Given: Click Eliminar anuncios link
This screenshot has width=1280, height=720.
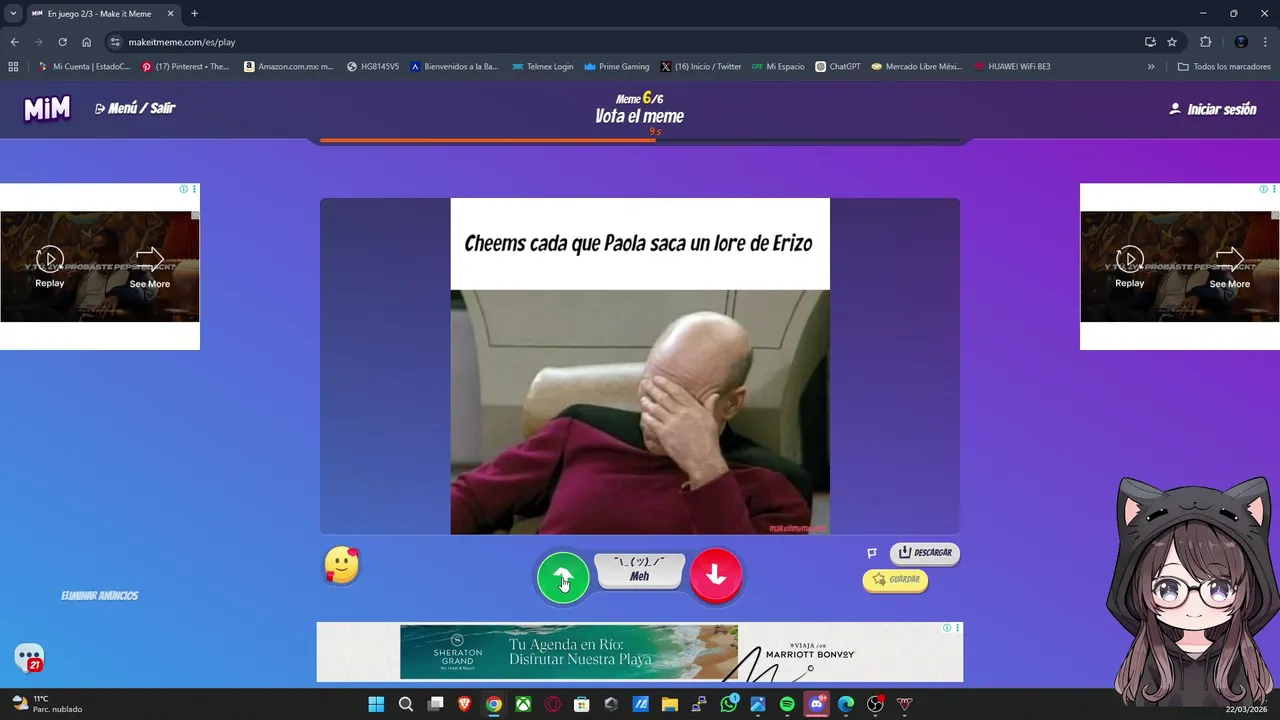Looking at the screenshot, I should (99, 596).
